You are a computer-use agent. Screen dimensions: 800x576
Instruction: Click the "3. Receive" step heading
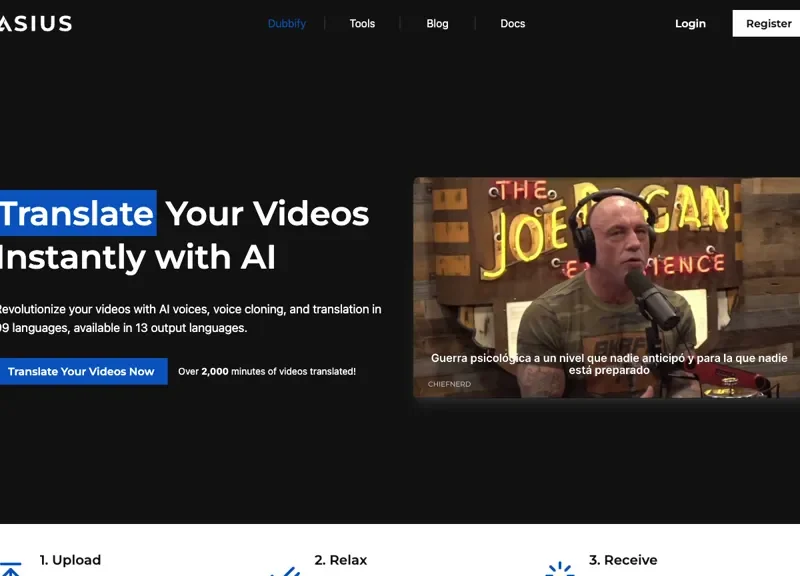[623, 560]
